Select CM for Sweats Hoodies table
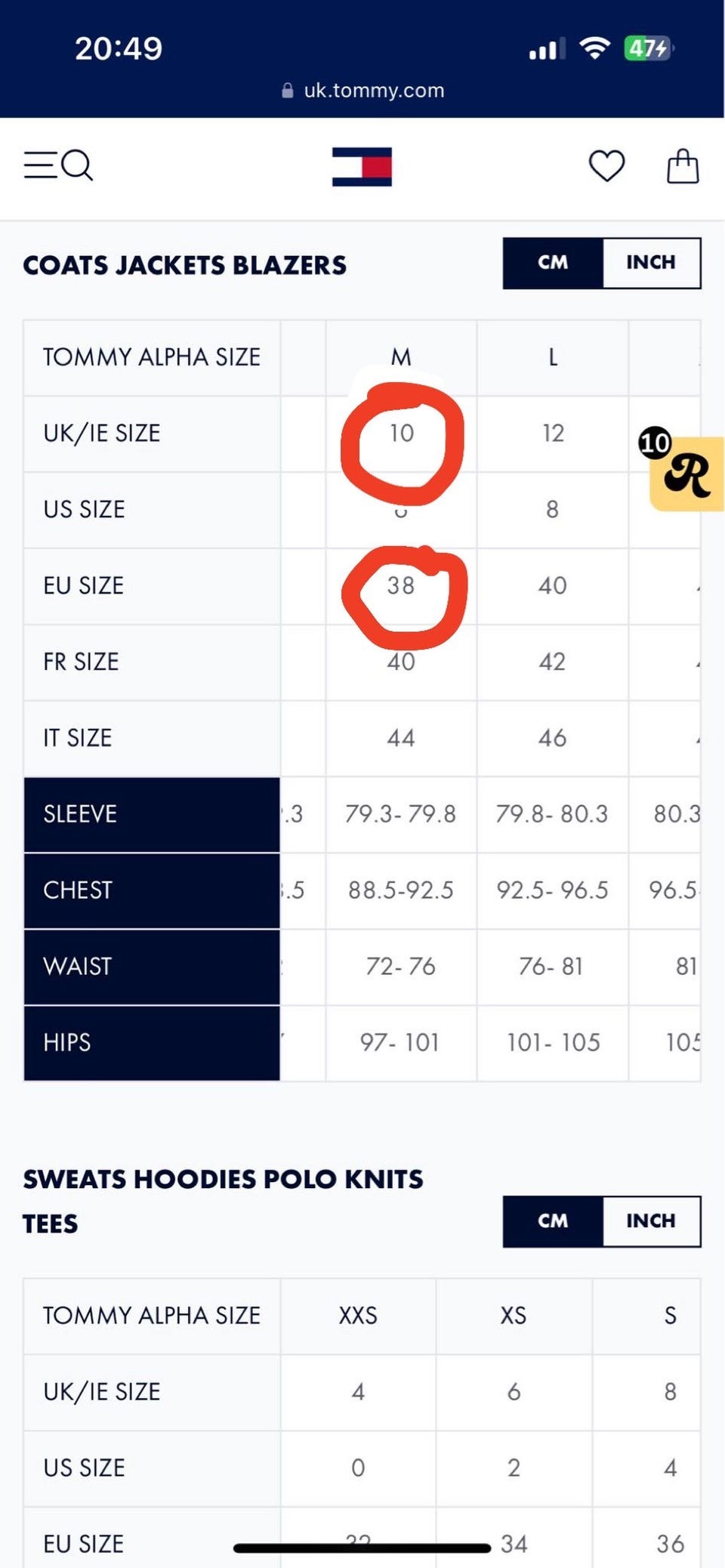This screenshot has width=725, height=1568. click(553, 1221)
